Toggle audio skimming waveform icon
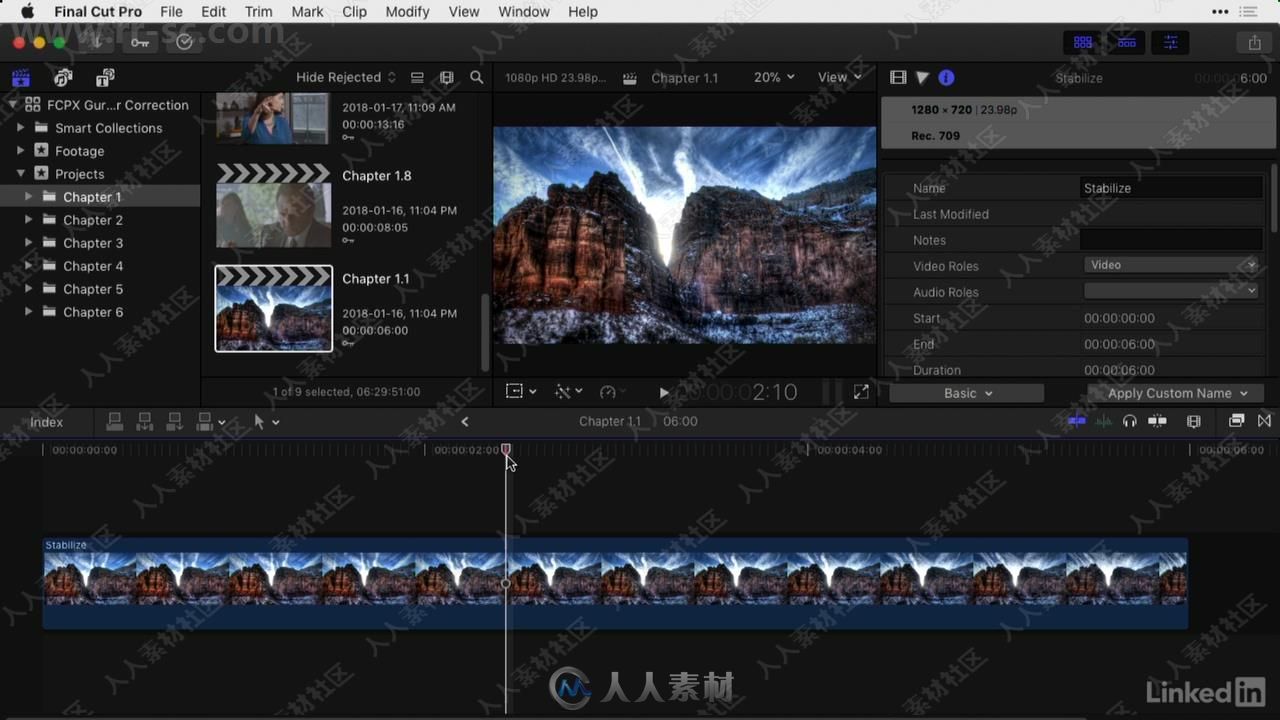Image resolution: width=1280 pixels, height=720 pixels. click(x=1103, y=422)
